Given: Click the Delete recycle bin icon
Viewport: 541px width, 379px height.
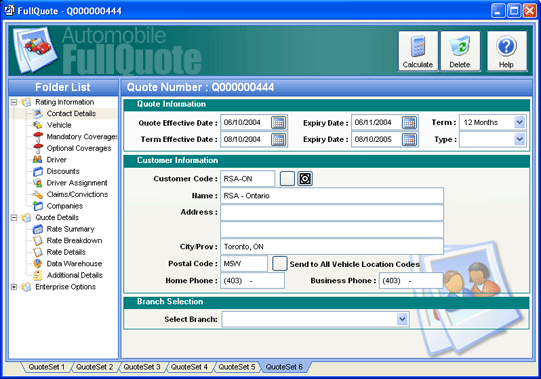Looking at the screenshot, I should pyautogui.click(x=460, y=46).
